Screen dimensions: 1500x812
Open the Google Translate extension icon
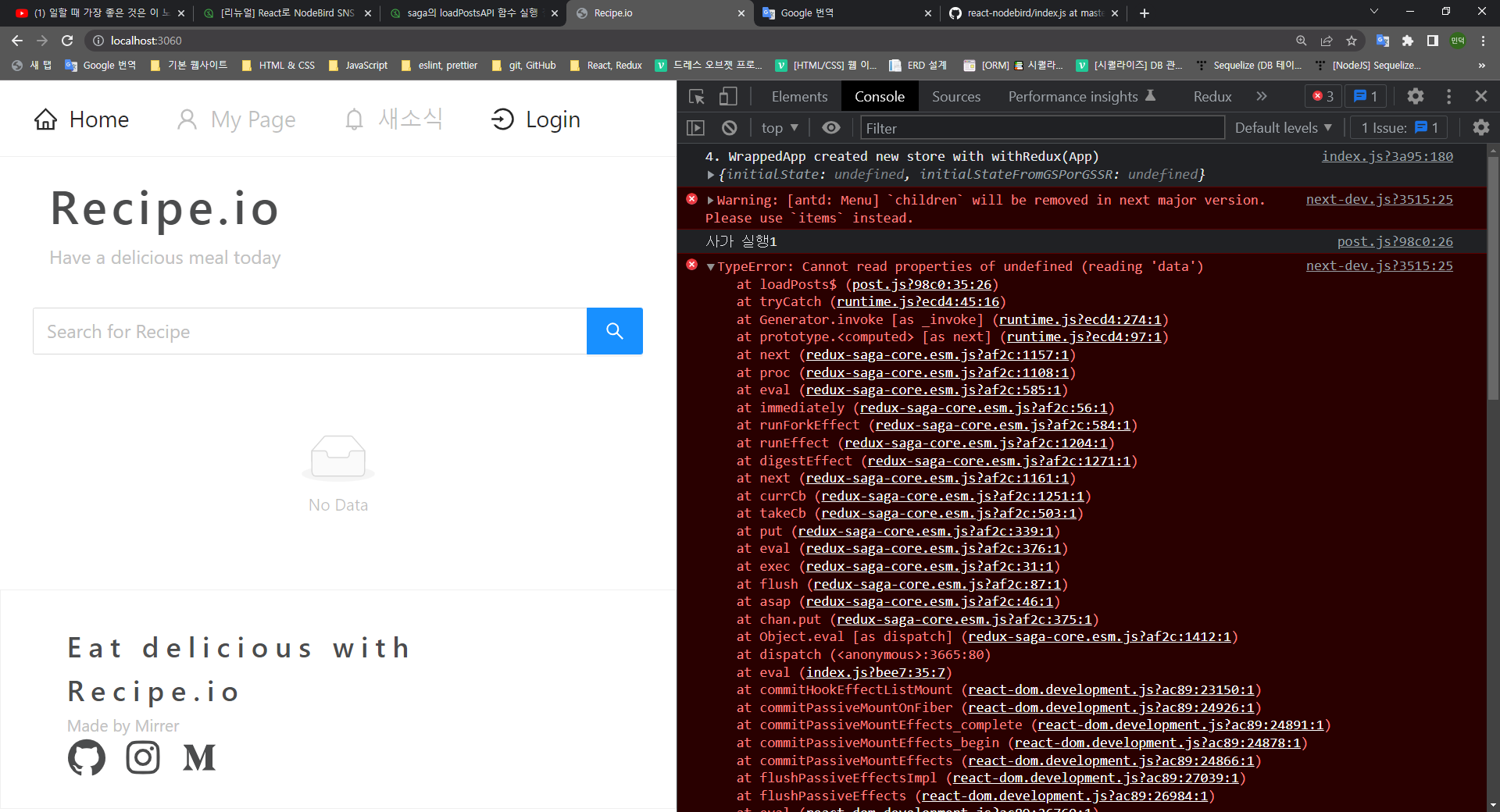[1383, 41]
